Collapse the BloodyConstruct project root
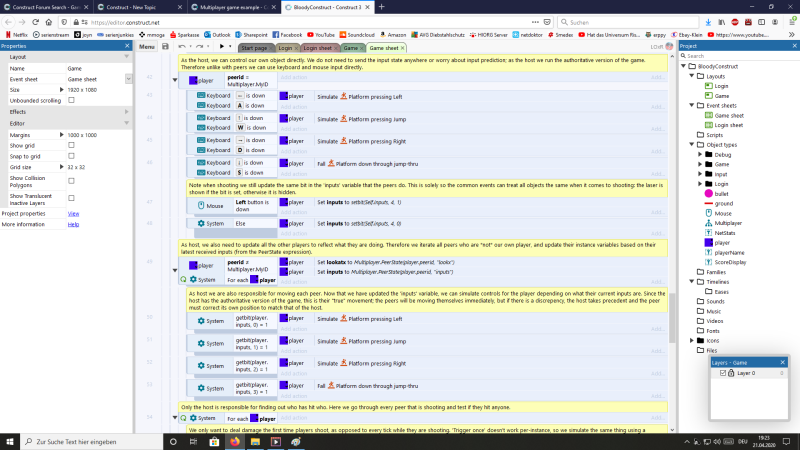The image size is (800, 450). click(x=684, y=66)
